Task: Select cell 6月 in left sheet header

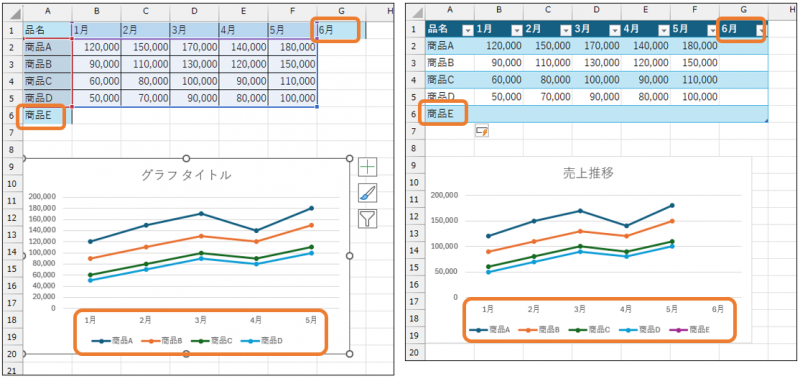Action: 341,30
